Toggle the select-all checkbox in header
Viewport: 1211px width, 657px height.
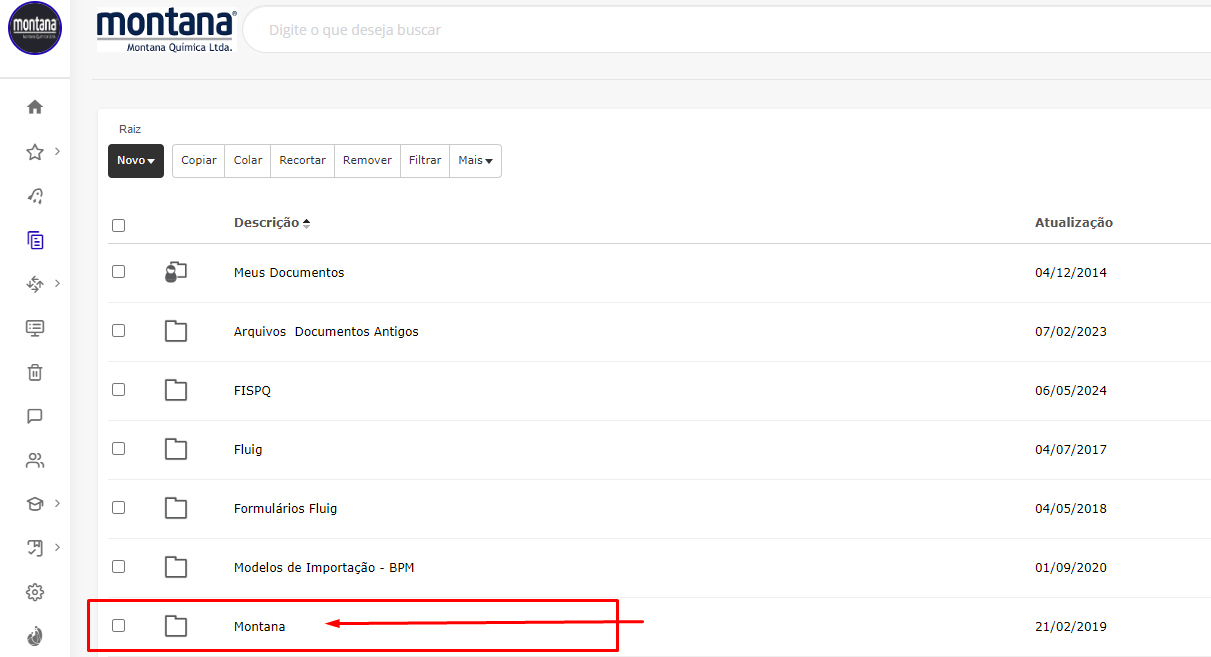point(119,225)
